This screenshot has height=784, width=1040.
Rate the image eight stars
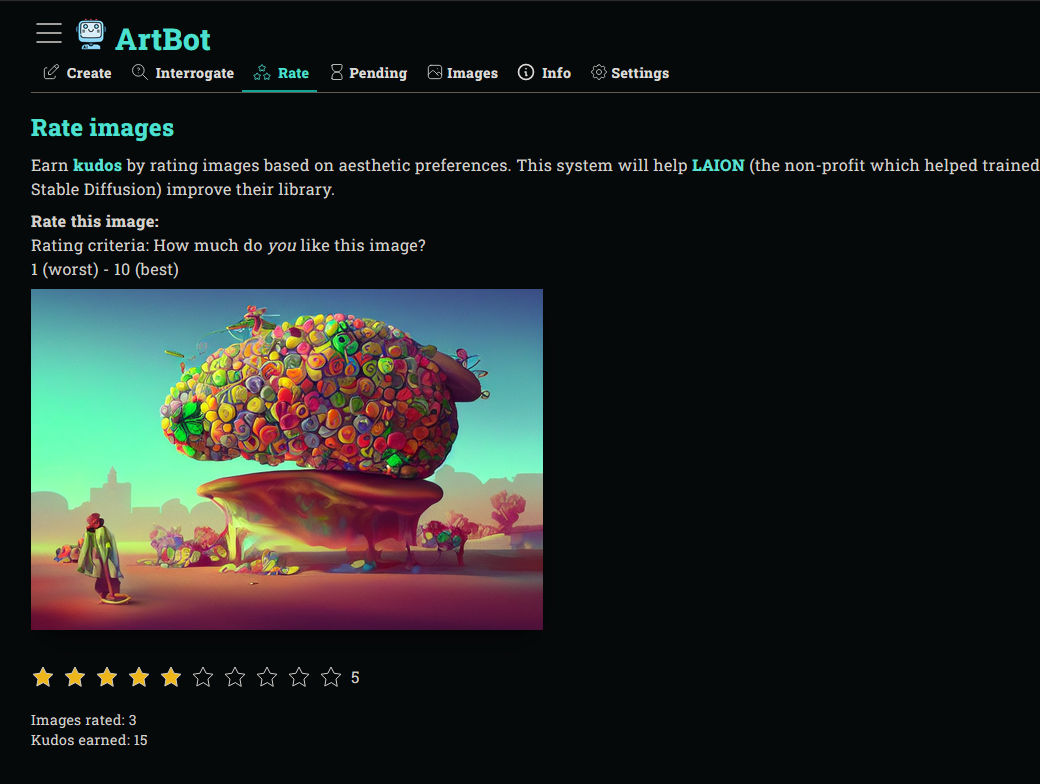(x=267, y=677)
